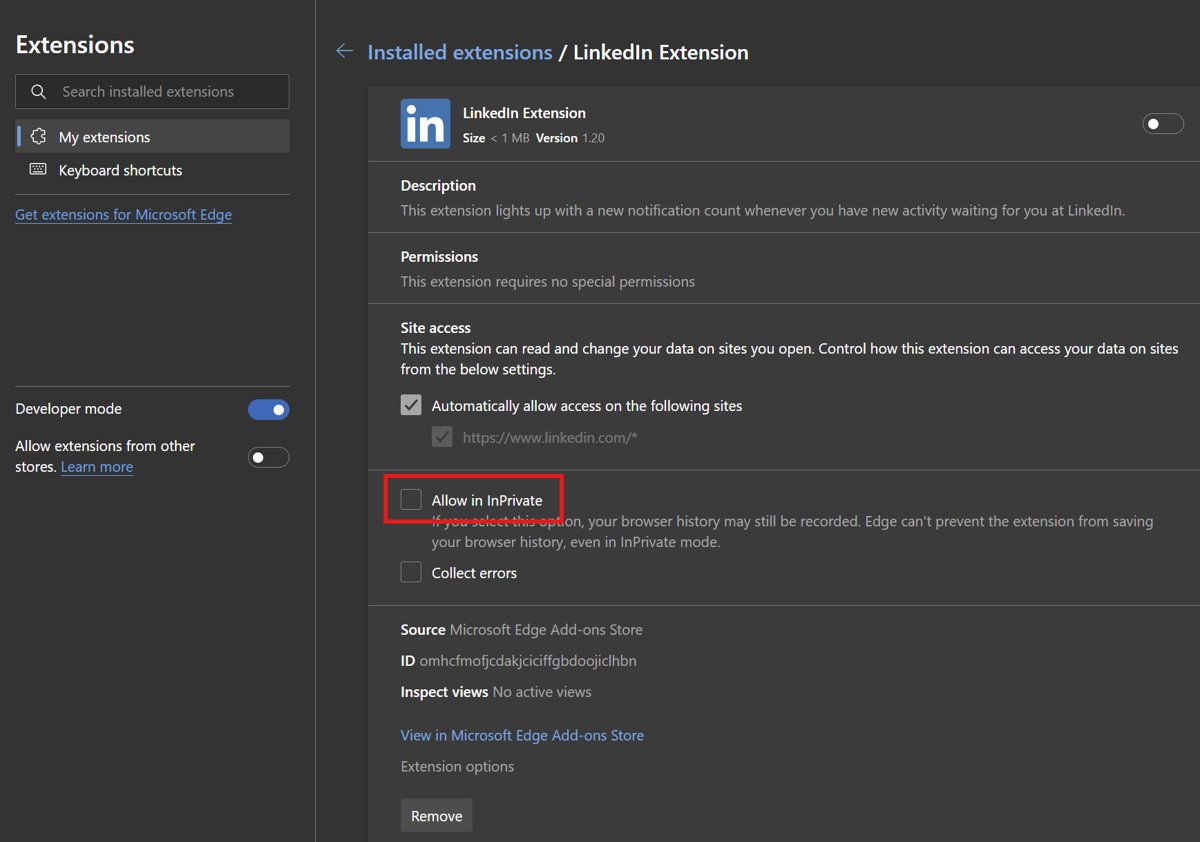Screen dimensions: 1200x842
Task: Click the https://www.linkedin.com/* checkbox
Action: [x=442, y=437]
